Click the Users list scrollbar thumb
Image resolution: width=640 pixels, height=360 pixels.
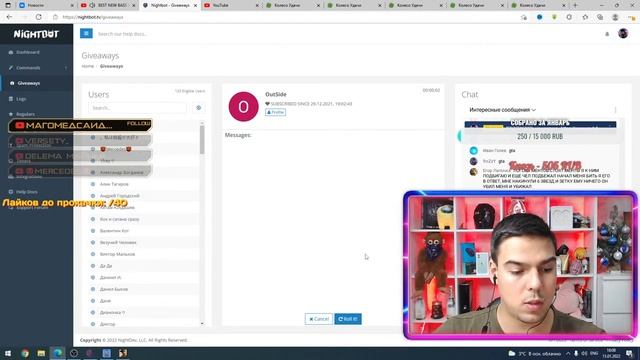click(202, 140)
